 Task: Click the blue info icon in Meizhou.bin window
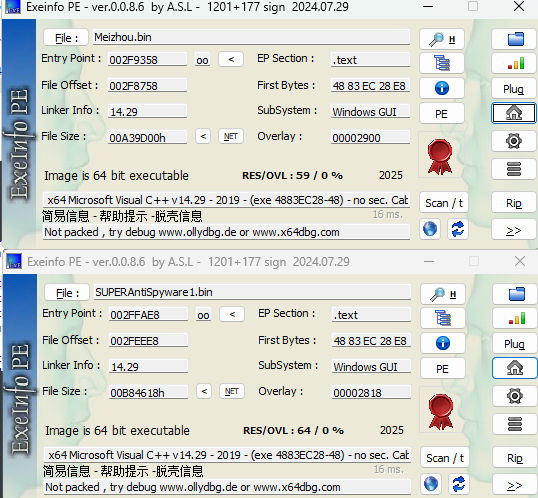442,88
